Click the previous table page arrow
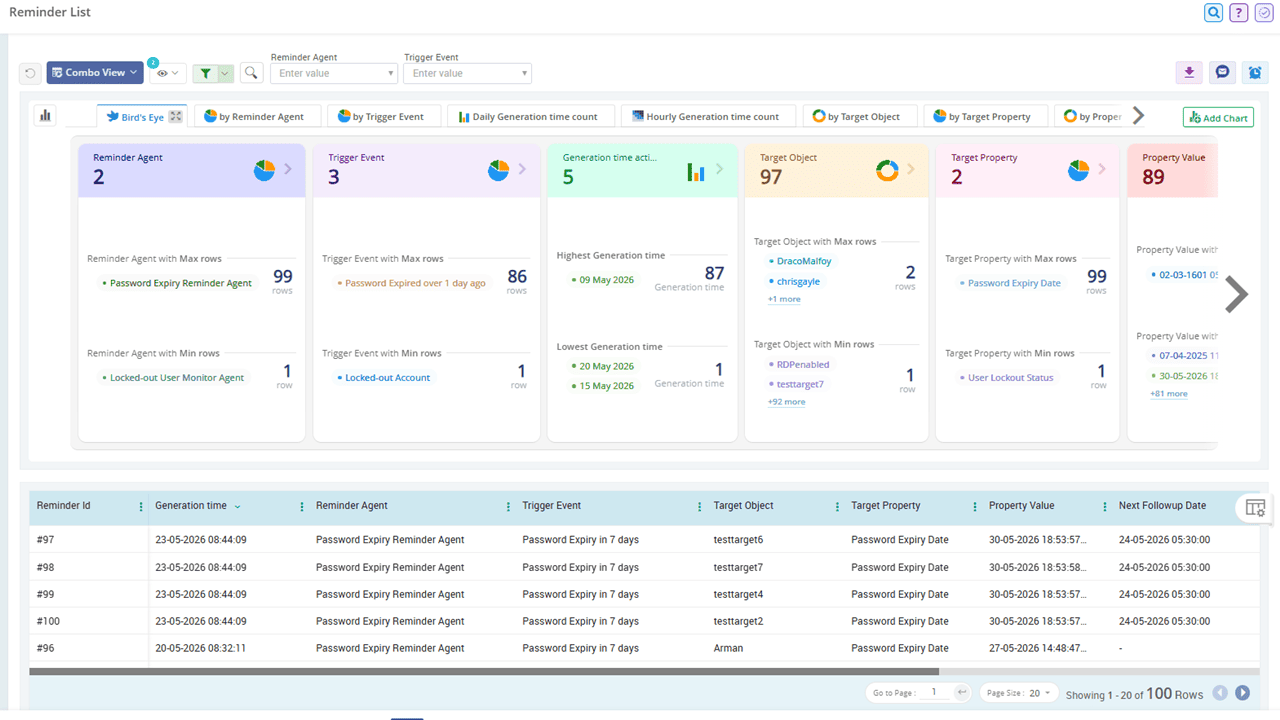1280x720 pixels. click(x=1220, y=693)
